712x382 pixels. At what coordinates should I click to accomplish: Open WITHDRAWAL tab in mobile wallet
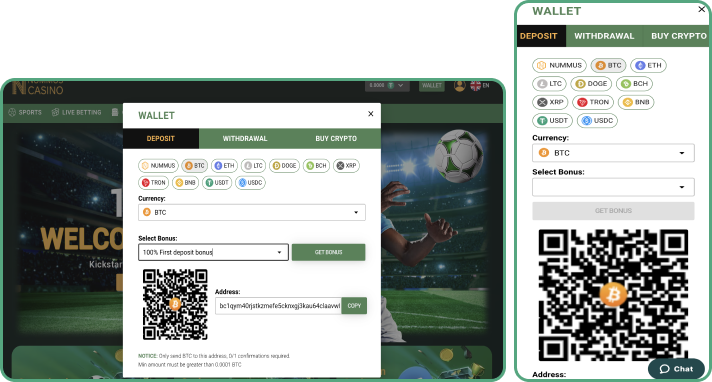pos(604,36)
